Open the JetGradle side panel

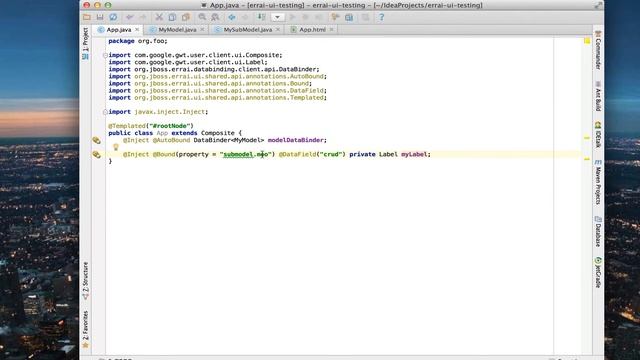pos(598,272)
